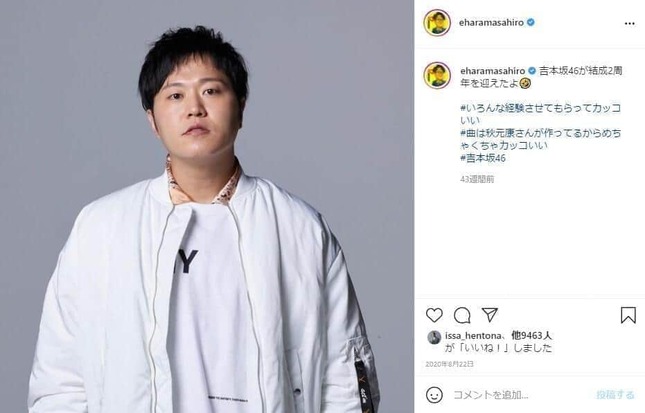
Task: Open eharamasahiro username link in caption
Action: pyautogui.click(x=492, y=71)
